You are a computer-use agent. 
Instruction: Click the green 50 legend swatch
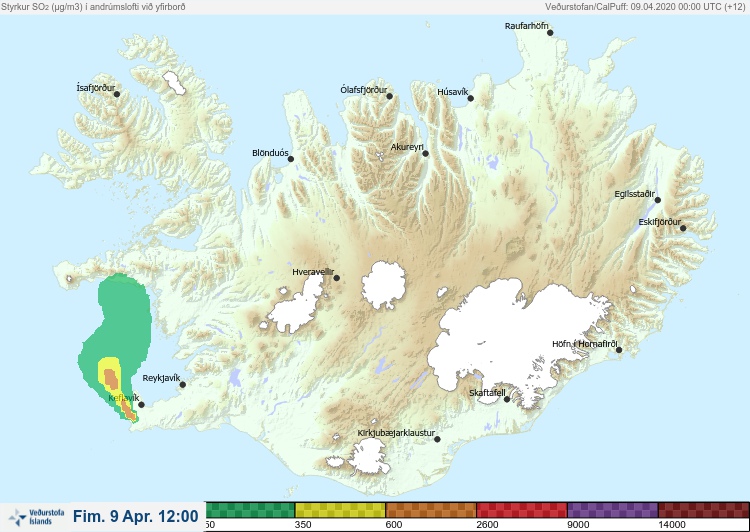[250, 510]
